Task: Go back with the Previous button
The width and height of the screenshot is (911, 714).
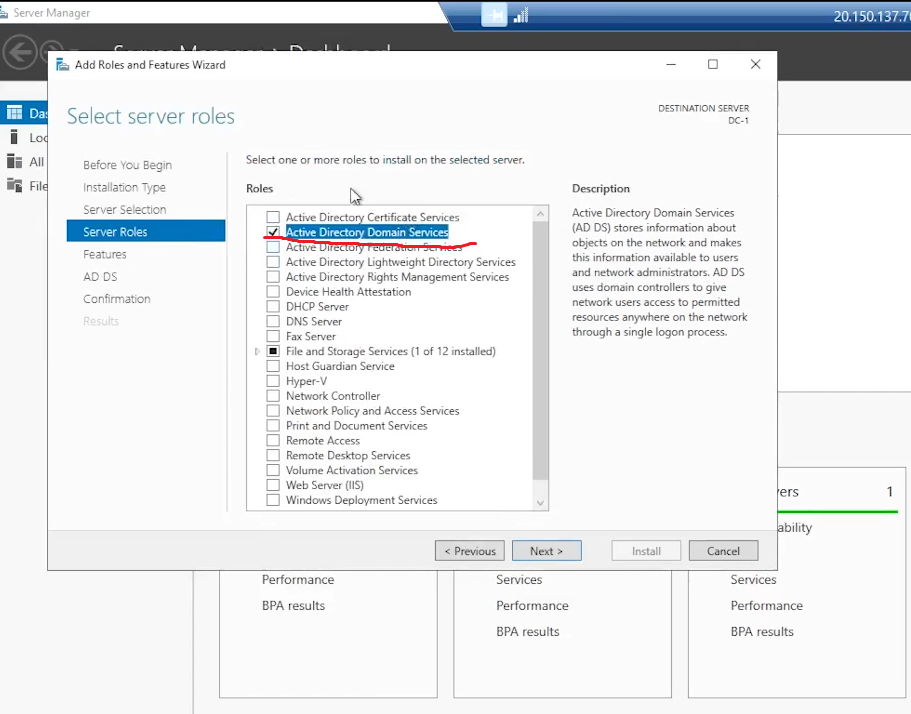Action: (x=469, y=551)
